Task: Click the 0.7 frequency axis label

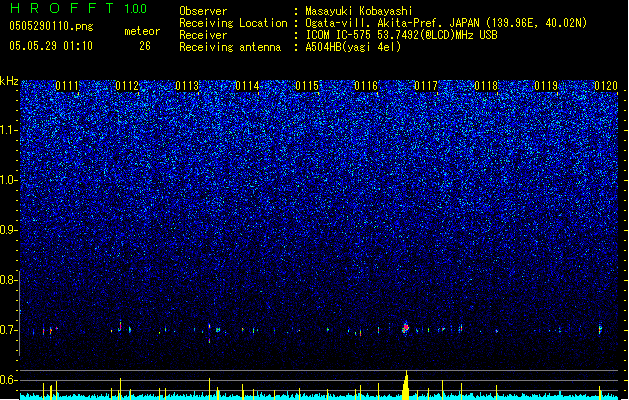Action: point(8,330)
